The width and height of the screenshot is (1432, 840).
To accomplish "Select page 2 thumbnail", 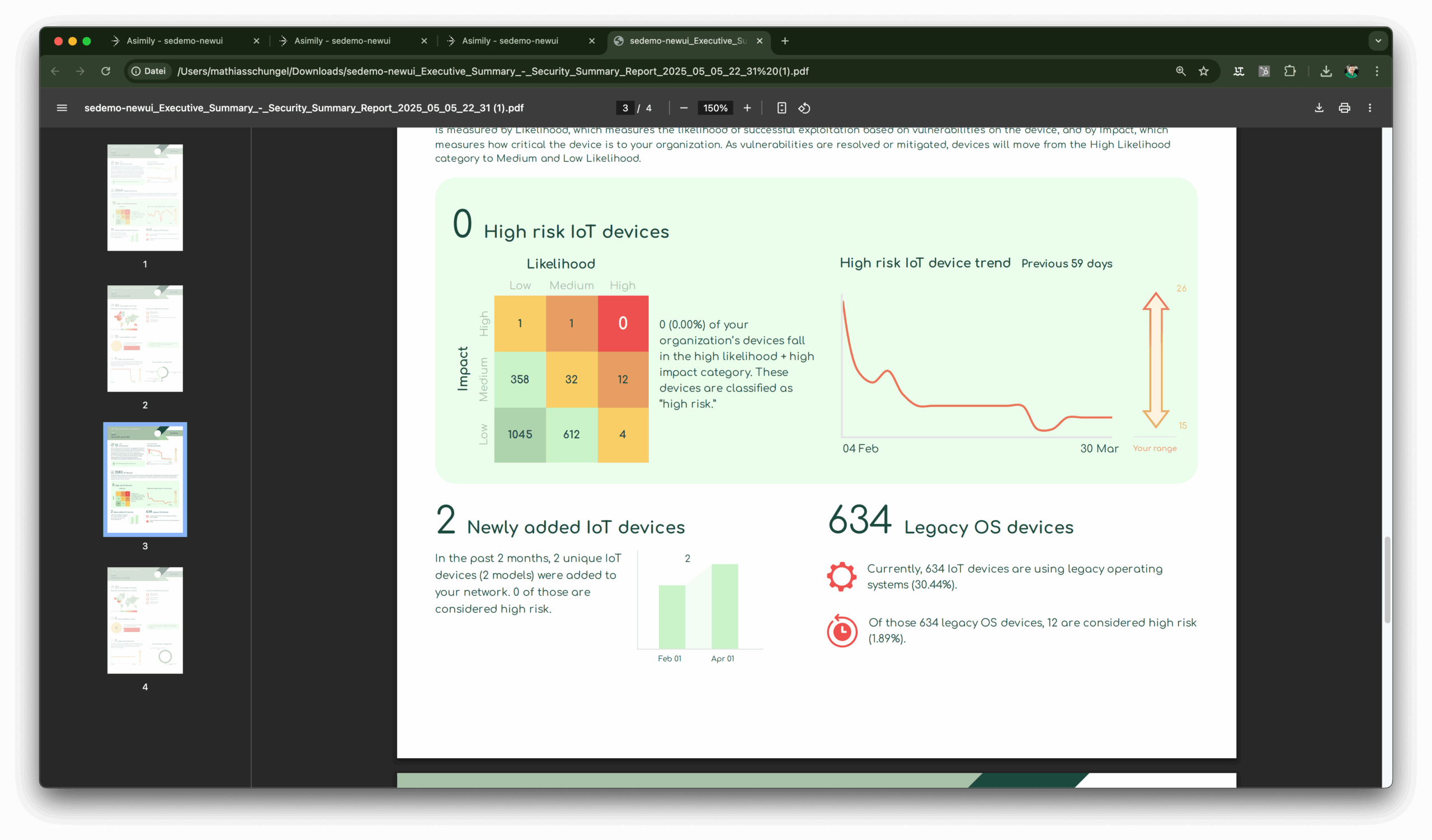I will (145, 338).
